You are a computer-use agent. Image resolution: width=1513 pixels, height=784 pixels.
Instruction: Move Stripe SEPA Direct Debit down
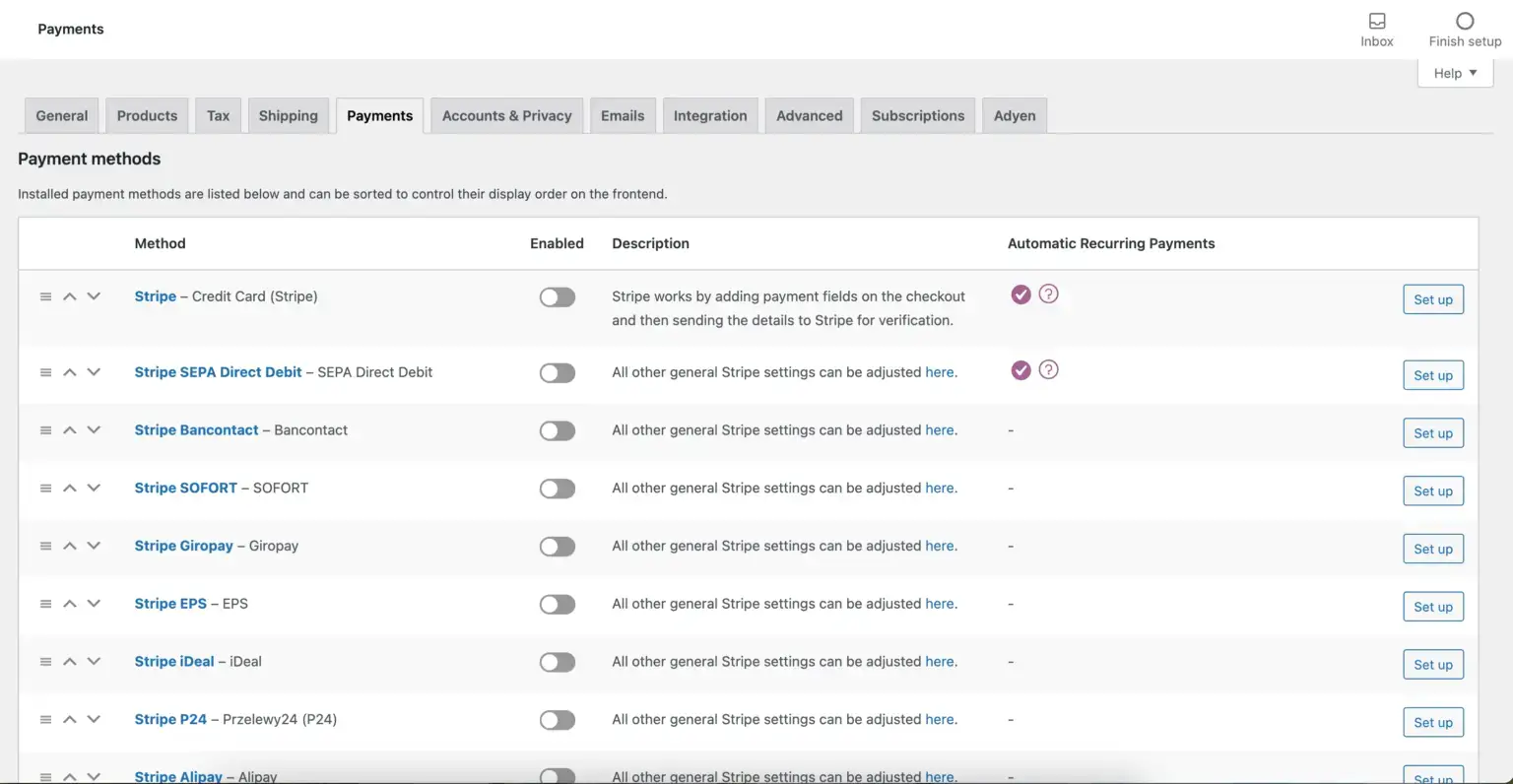(x=94, y=372)
